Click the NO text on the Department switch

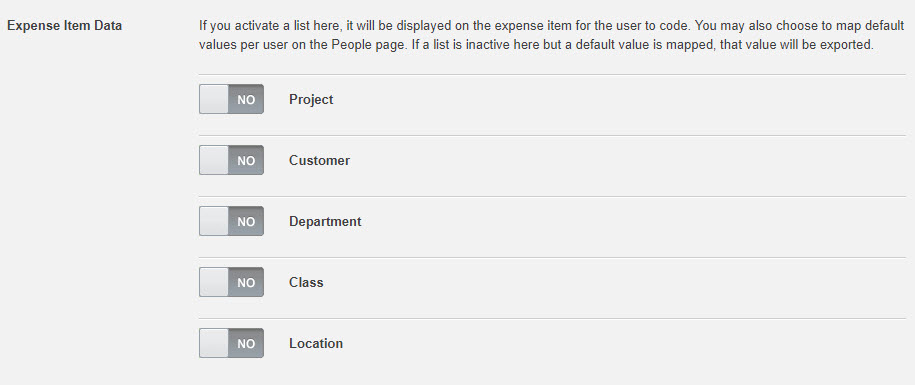tap(246, 222)
